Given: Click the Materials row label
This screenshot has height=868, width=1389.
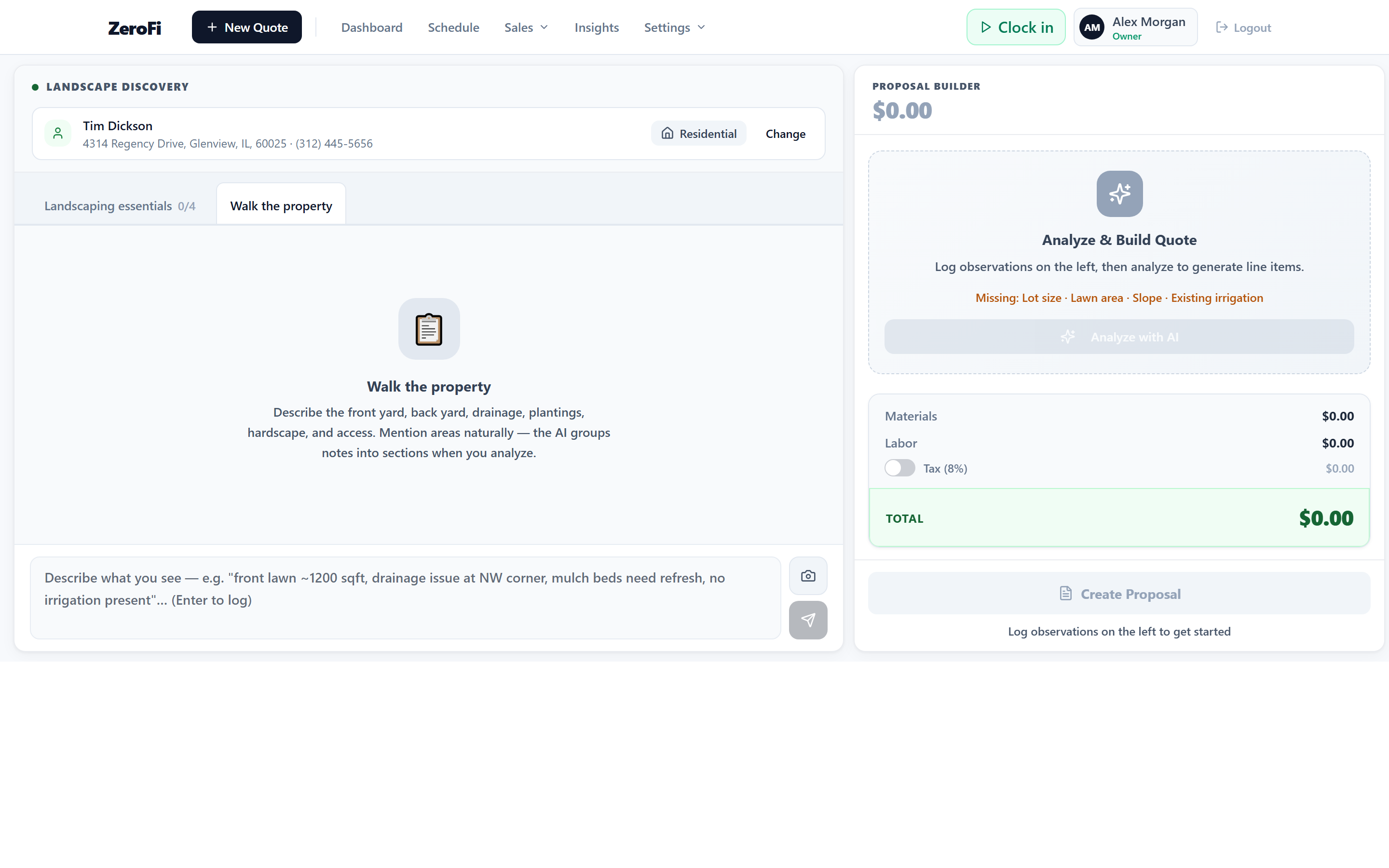Looking at the screenshot, I should tap(910, 416).
